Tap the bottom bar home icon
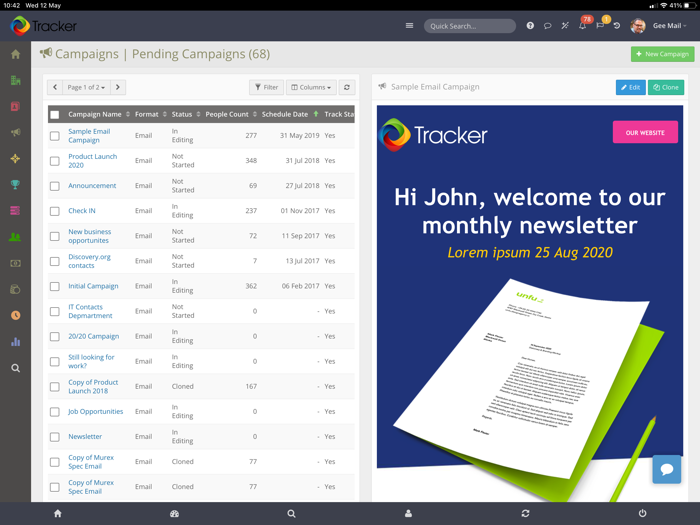 [58, 513]
